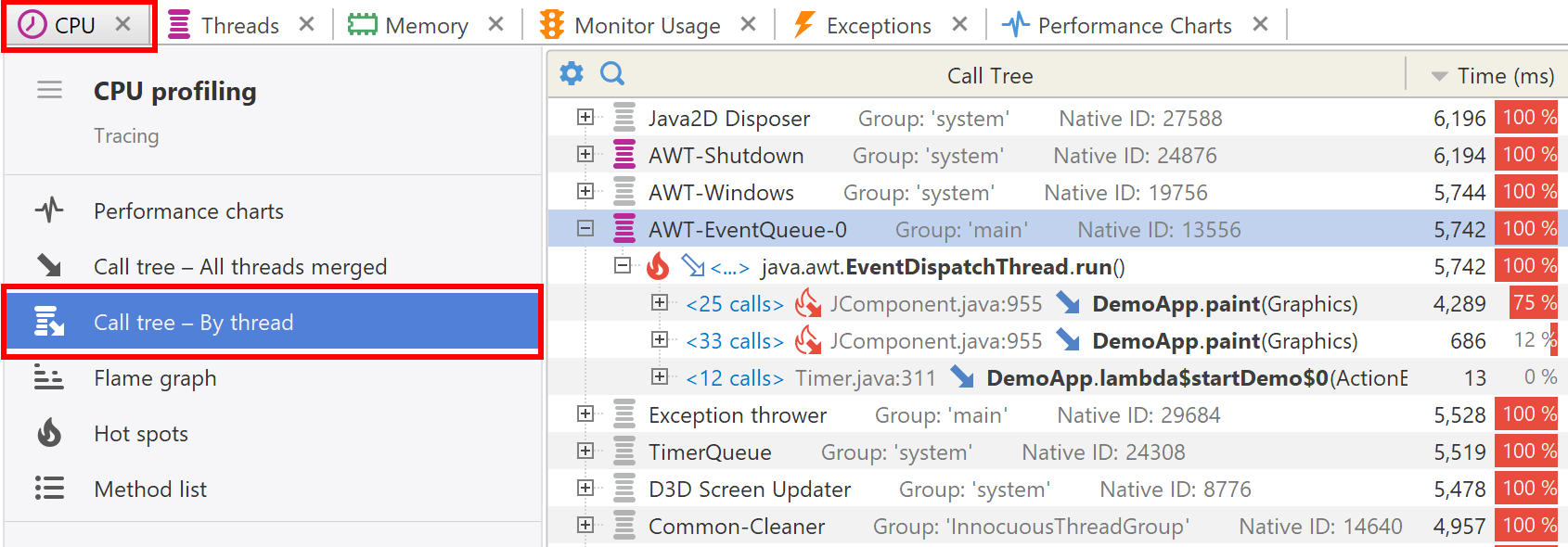Collapse the AWT-EventQueue-0 thread
Image resolution: width=1568 pixels, height=547 pixels.
585,228
